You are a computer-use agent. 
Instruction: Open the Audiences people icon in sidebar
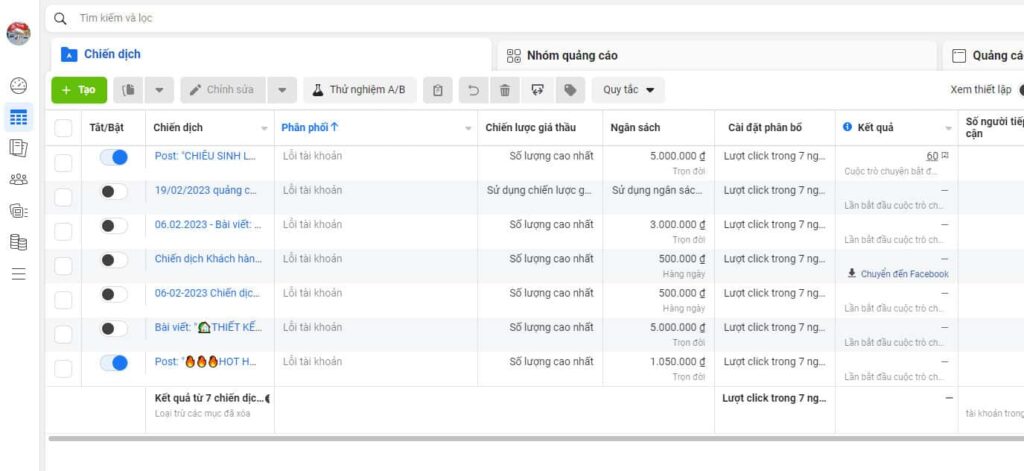click(18, 180)
